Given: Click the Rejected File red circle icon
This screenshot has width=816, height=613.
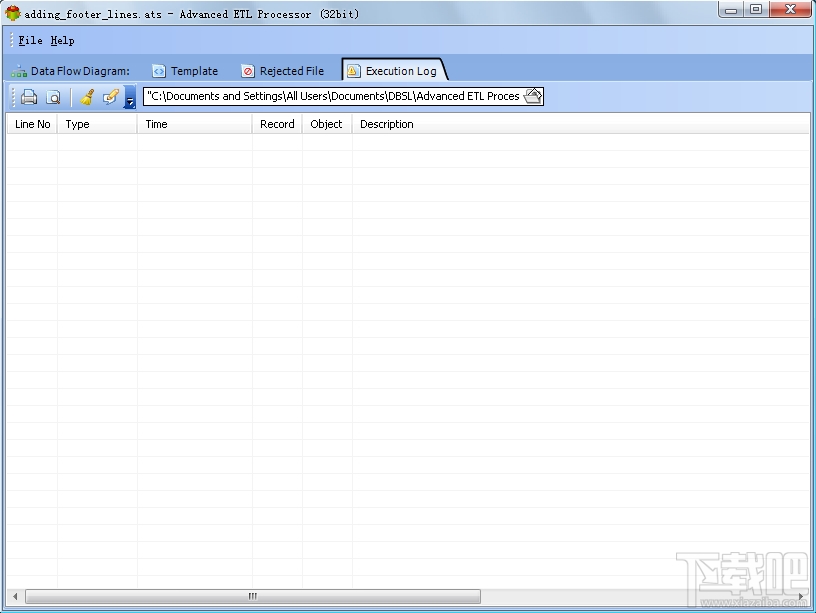Looking at the screenshot, I should pyautogui.click(x=248, y=70).
